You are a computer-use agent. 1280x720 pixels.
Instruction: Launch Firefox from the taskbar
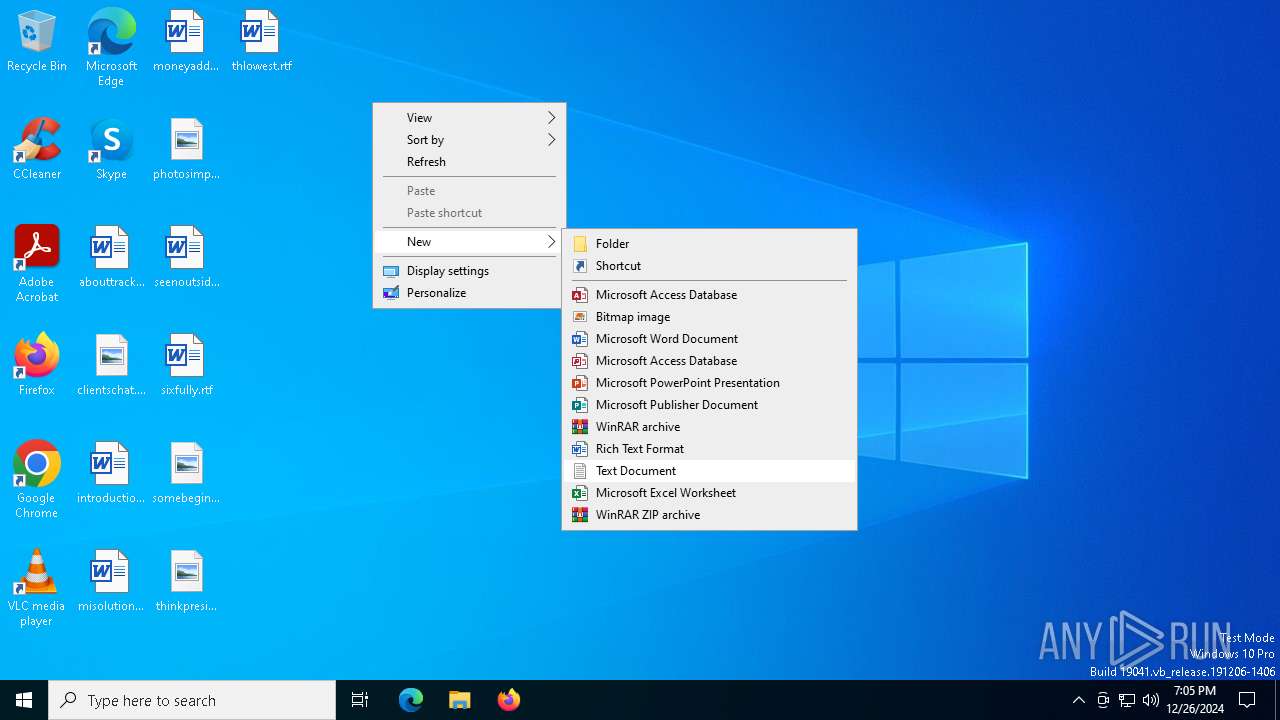(x=509, y=700)
